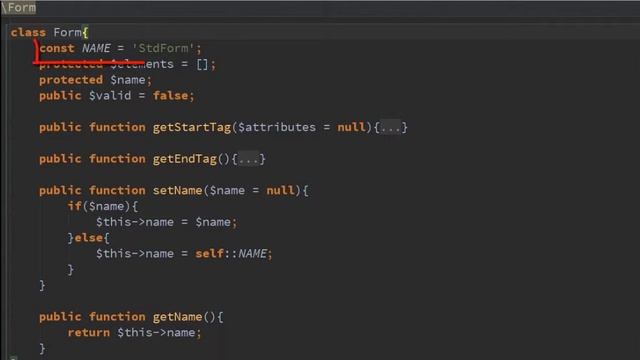
Task: Click the 'StdForm' string literal
Action: pos(163,48)
